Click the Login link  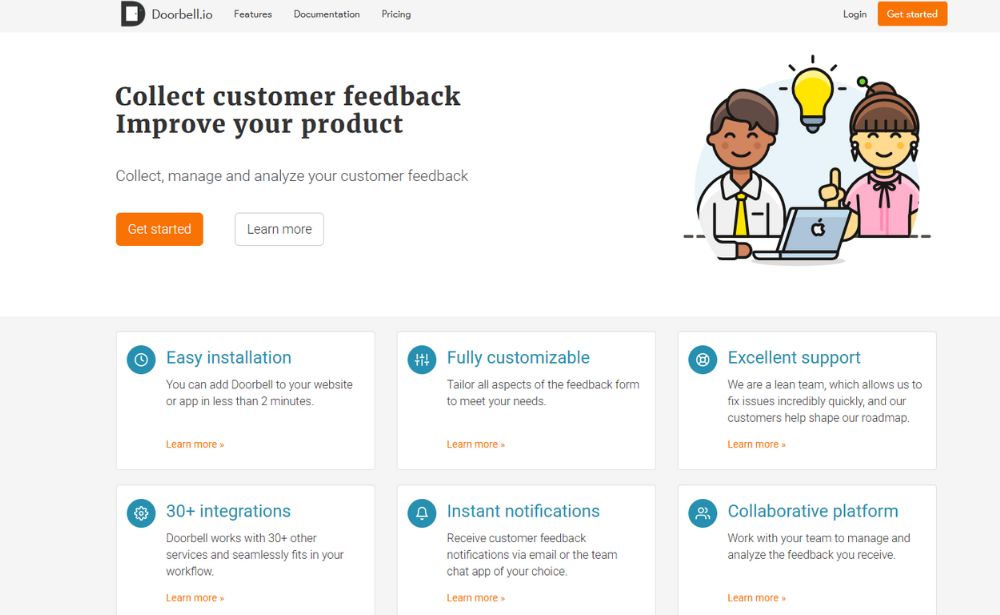coord(855,14)
